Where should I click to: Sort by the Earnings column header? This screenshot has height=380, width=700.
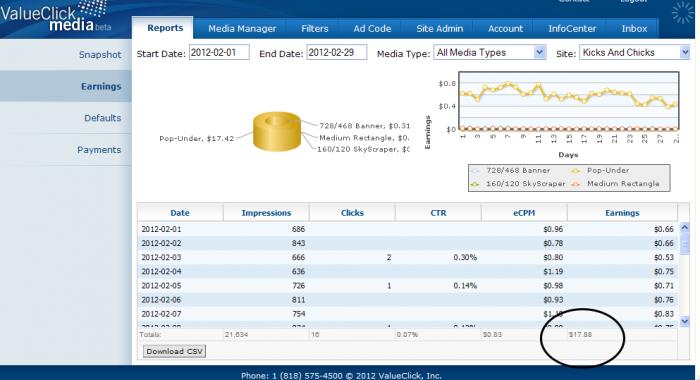point(622,213)
